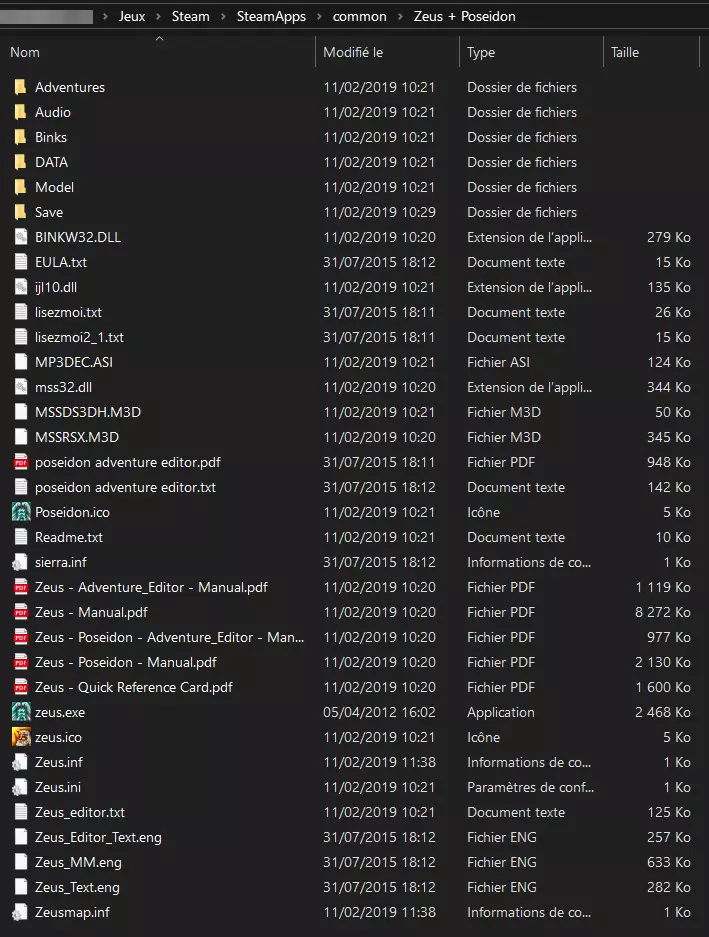Click the MP3DEC.ASI file icon
Viewport: 709px width, 937px height.
(x=21, y=362)
